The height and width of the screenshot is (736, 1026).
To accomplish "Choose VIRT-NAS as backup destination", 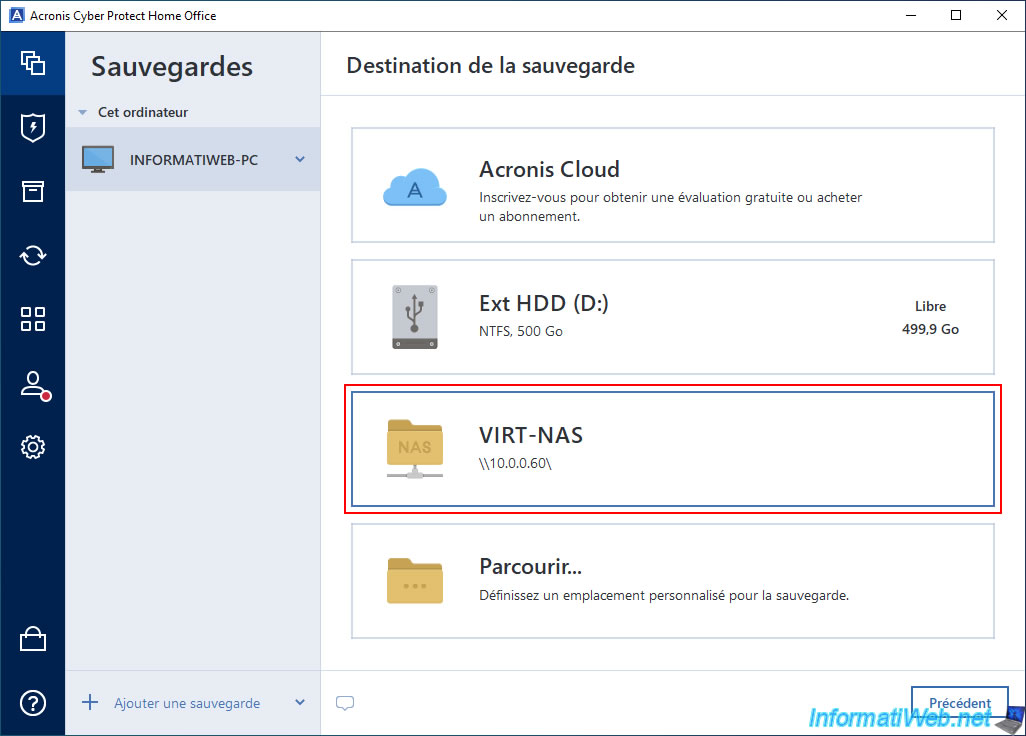I will coord(673,449).
